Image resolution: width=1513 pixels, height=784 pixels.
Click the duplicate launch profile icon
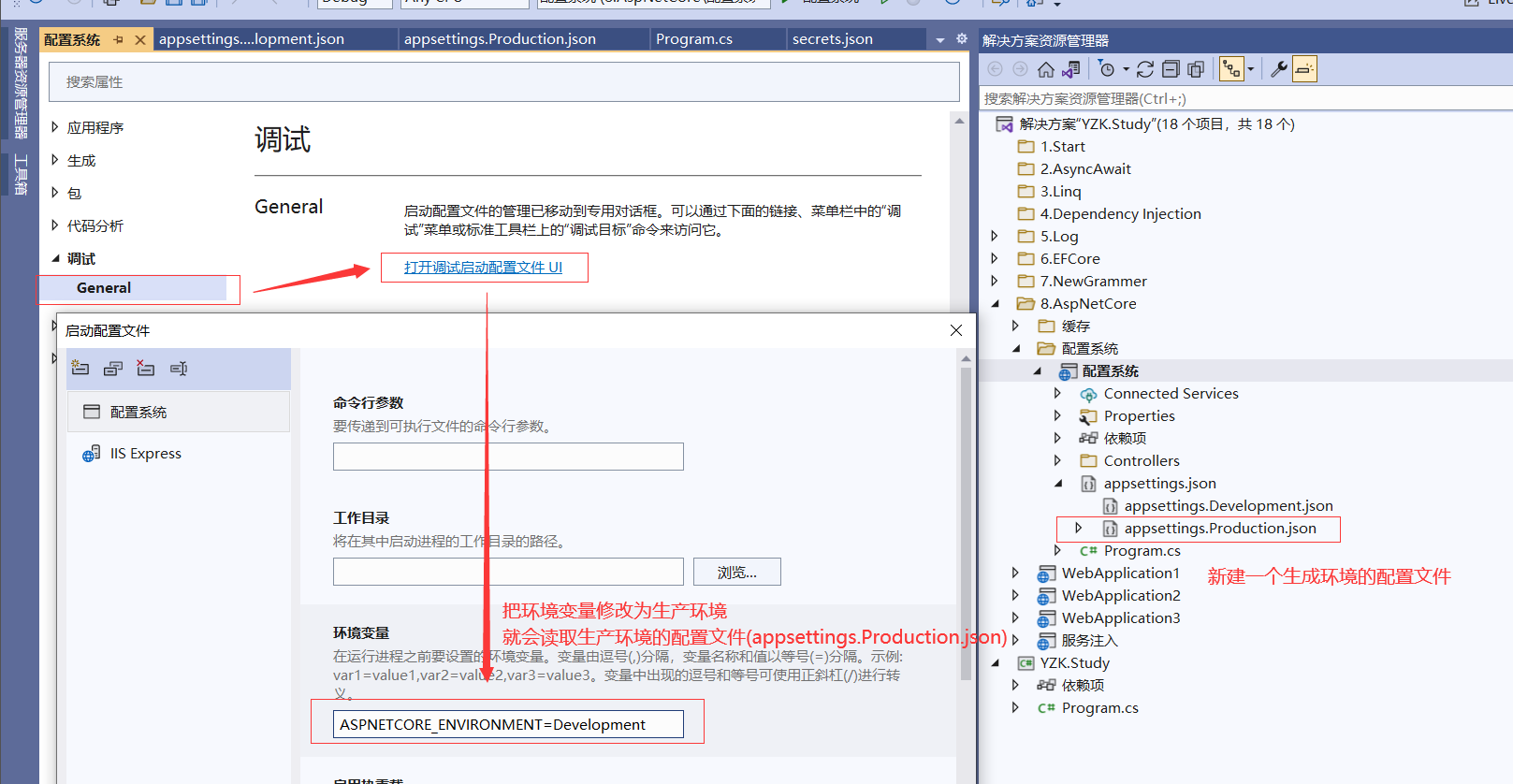pos(113,369)
